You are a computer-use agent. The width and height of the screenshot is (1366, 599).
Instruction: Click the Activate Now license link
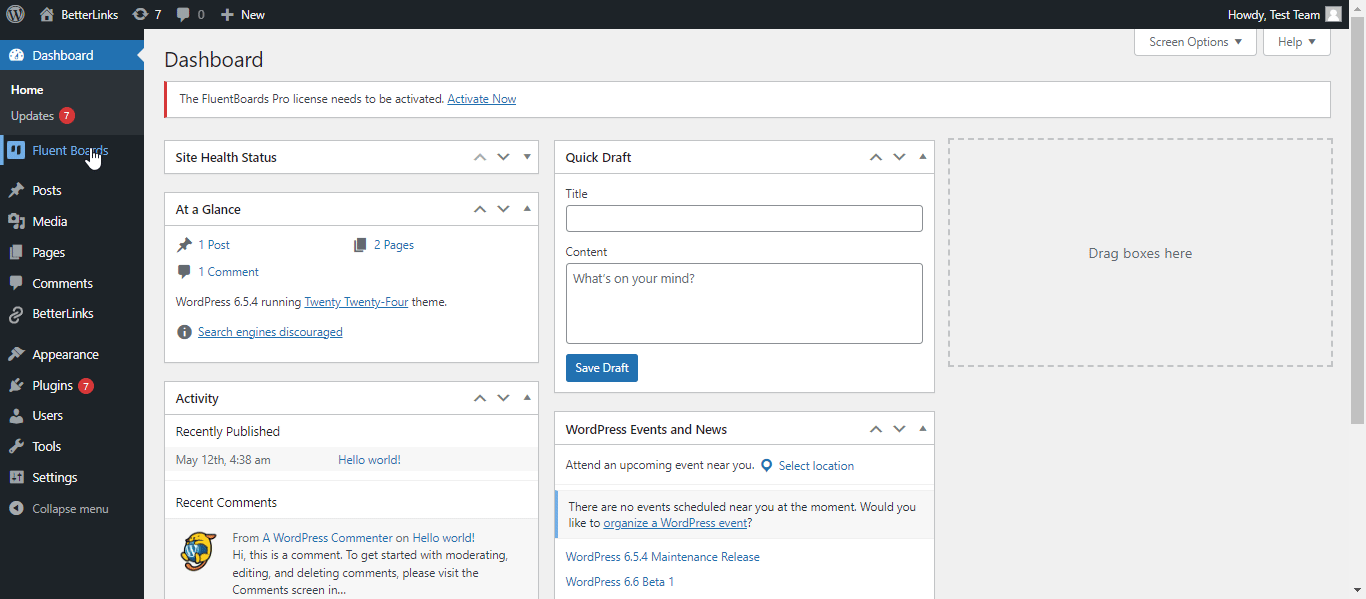[x=481, y=98]
